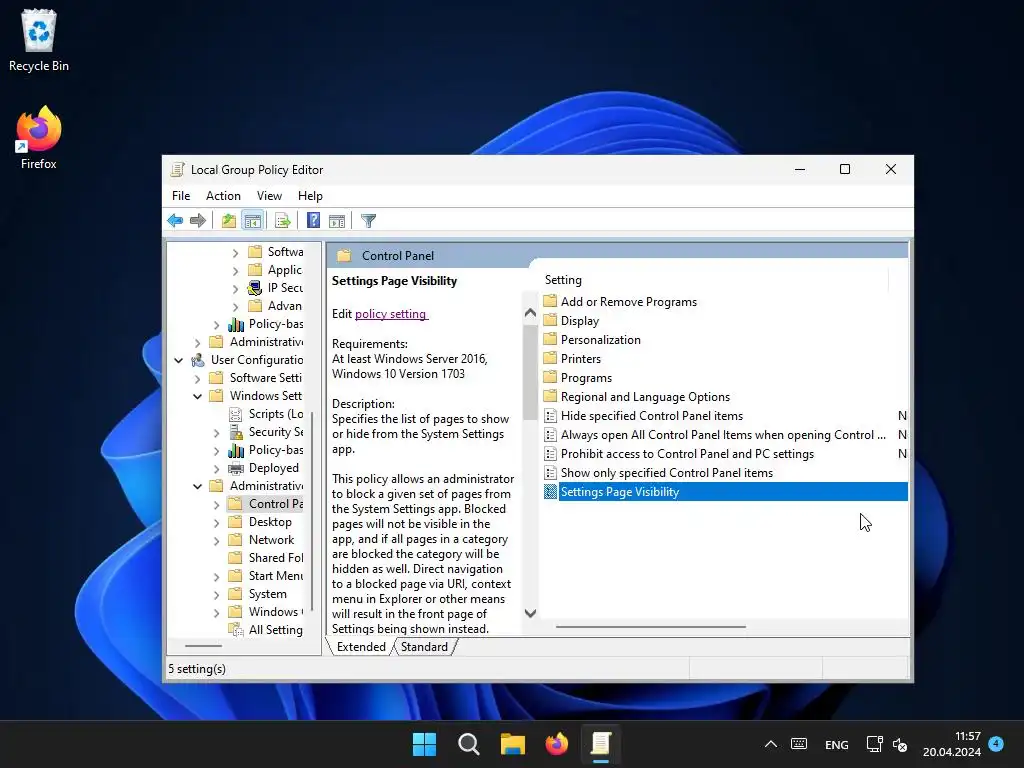1024x768 pixels.
Task: Go back with the blue Back arrow
Action: pos(175,221)
